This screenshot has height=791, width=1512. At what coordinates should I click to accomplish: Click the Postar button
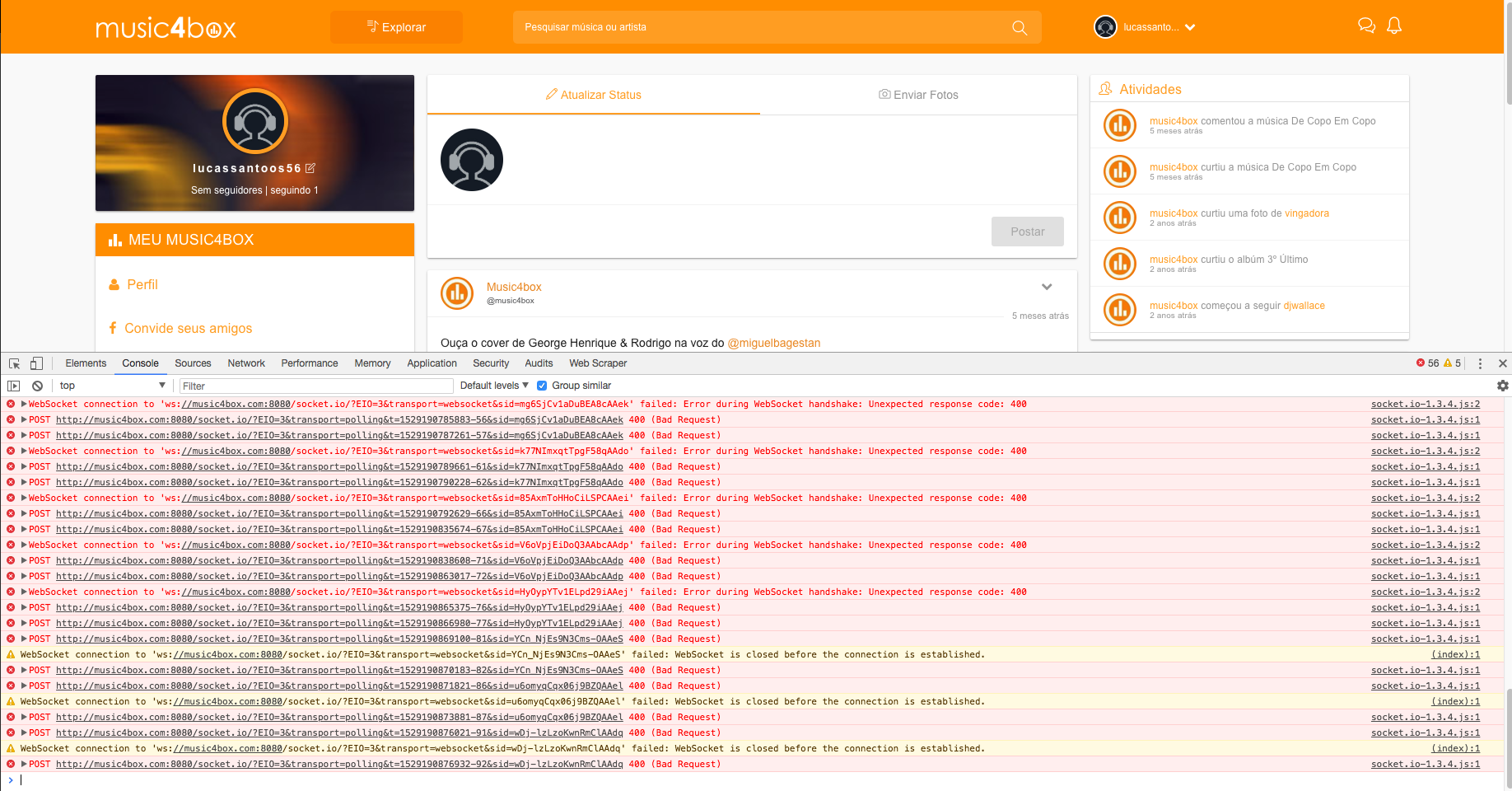[x=1028, y=232]
